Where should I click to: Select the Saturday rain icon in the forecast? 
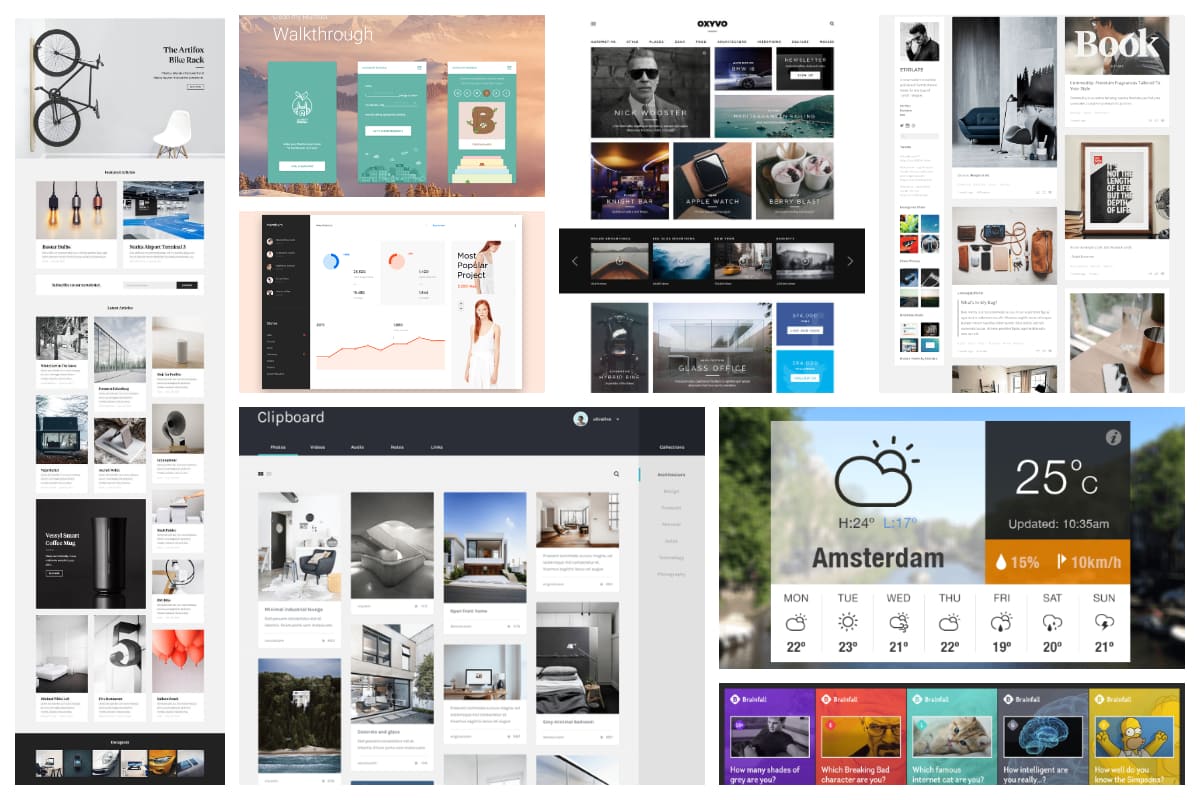click(x=1051, y=623)
